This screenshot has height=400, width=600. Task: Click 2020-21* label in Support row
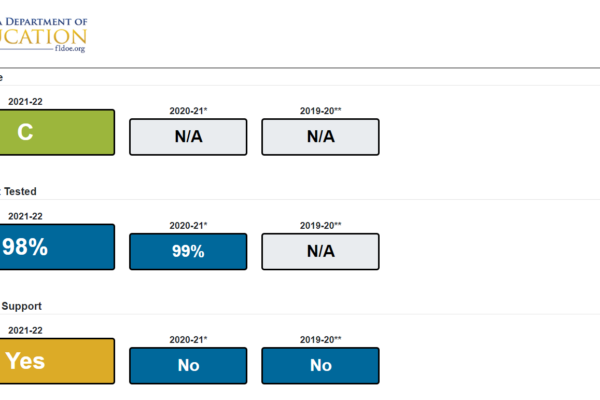pos(188,340)
